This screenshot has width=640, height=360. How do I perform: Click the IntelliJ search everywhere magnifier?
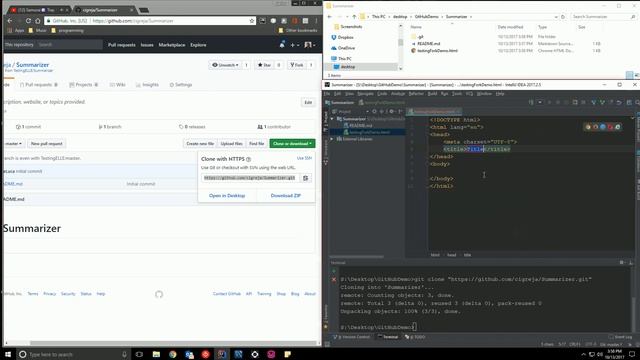click(x=637, y=102)
